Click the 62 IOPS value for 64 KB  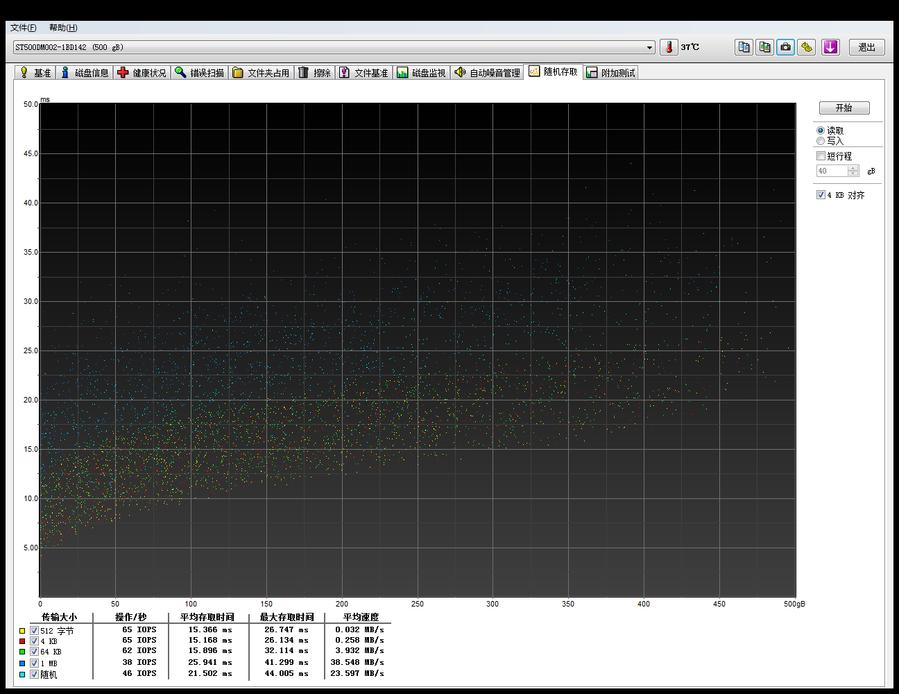139,650
